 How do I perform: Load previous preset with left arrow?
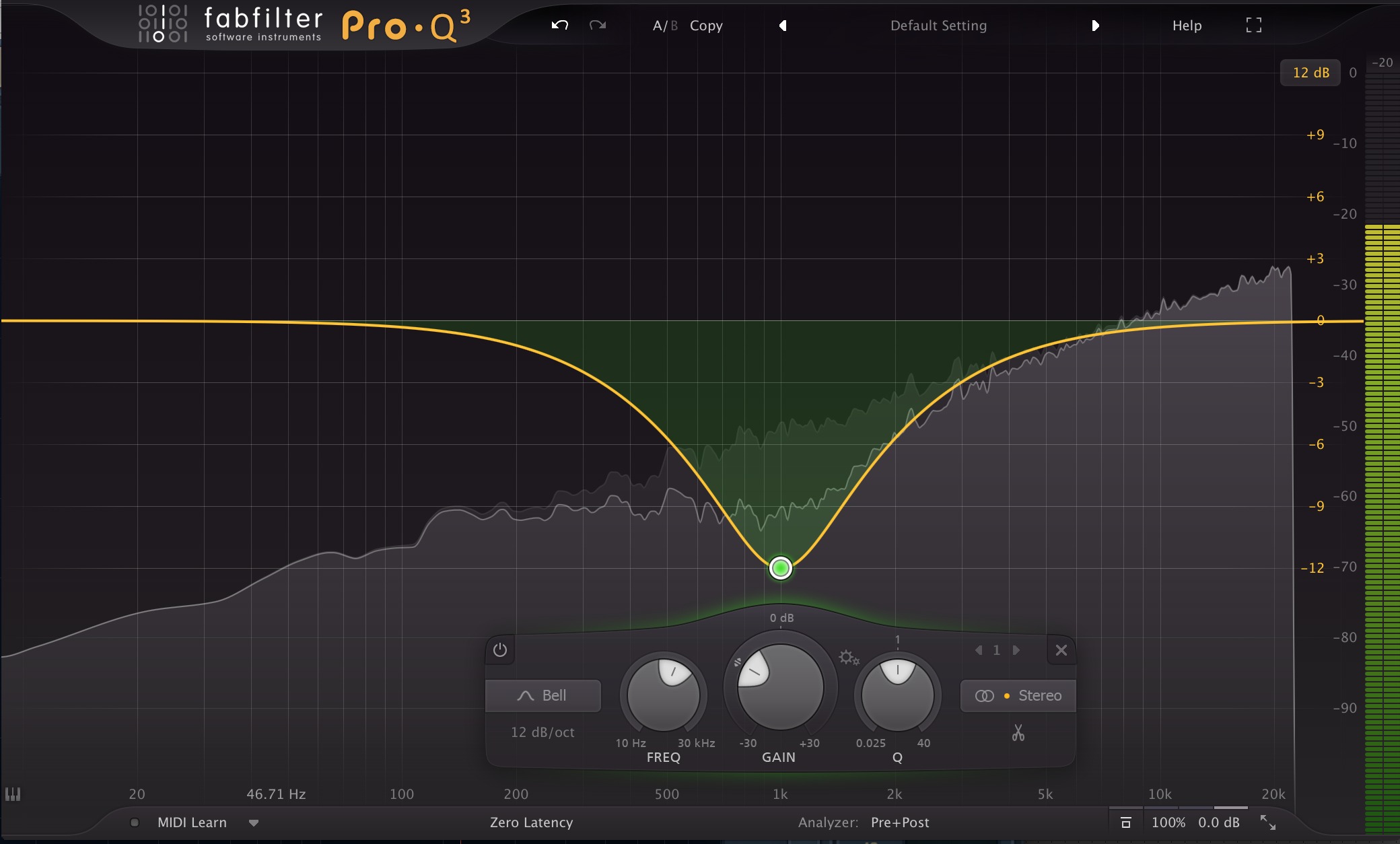point(783,26)
